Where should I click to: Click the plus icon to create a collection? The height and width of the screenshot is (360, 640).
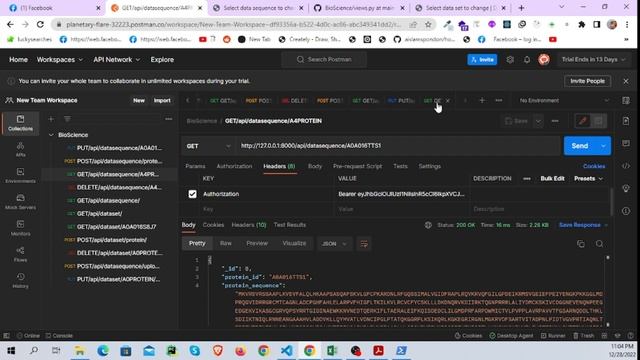51,119
